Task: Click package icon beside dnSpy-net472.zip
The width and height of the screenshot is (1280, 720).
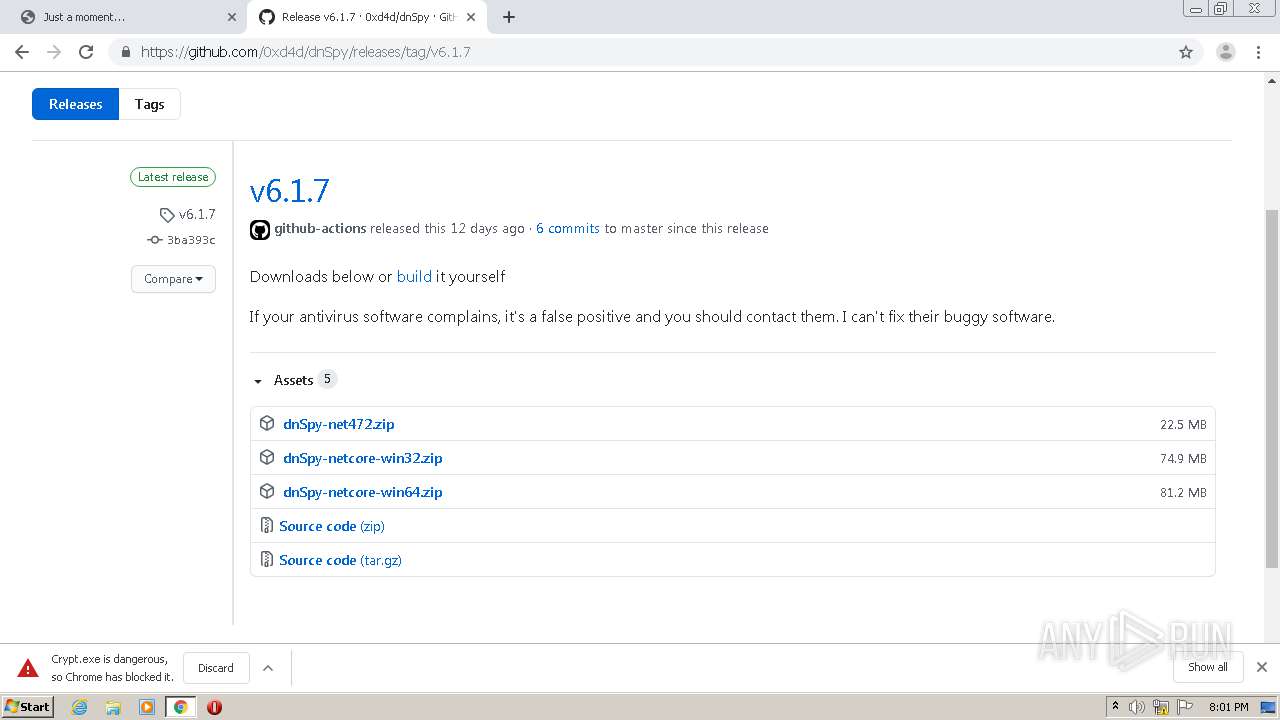Action: pos(267,423)
